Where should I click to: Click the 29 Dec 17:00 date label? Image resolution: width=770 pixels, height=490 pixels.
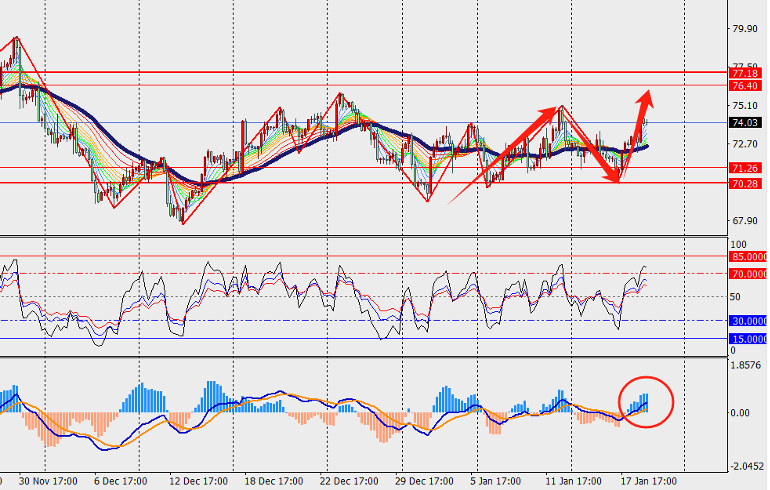424,481
